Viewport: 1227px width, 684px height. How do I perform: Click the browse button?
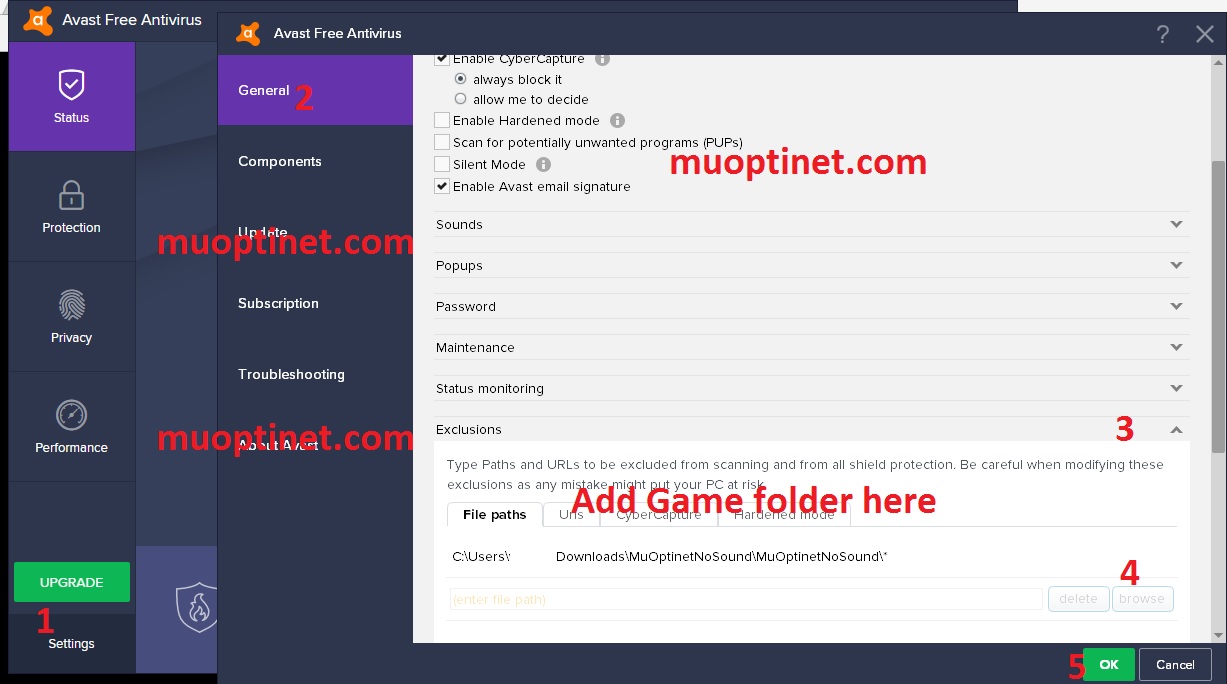pyautogui.click(x=1142, y=599)
